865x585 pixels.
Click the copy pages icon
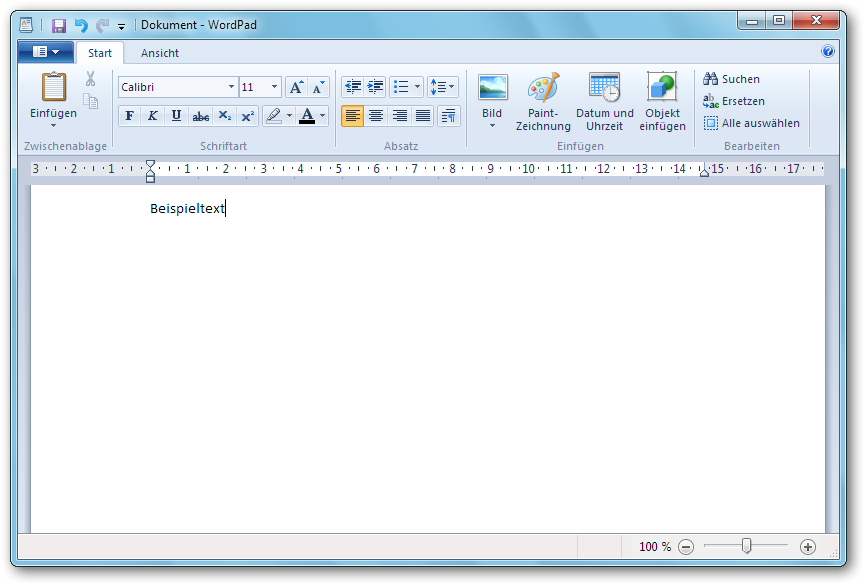tap(90, 102)
